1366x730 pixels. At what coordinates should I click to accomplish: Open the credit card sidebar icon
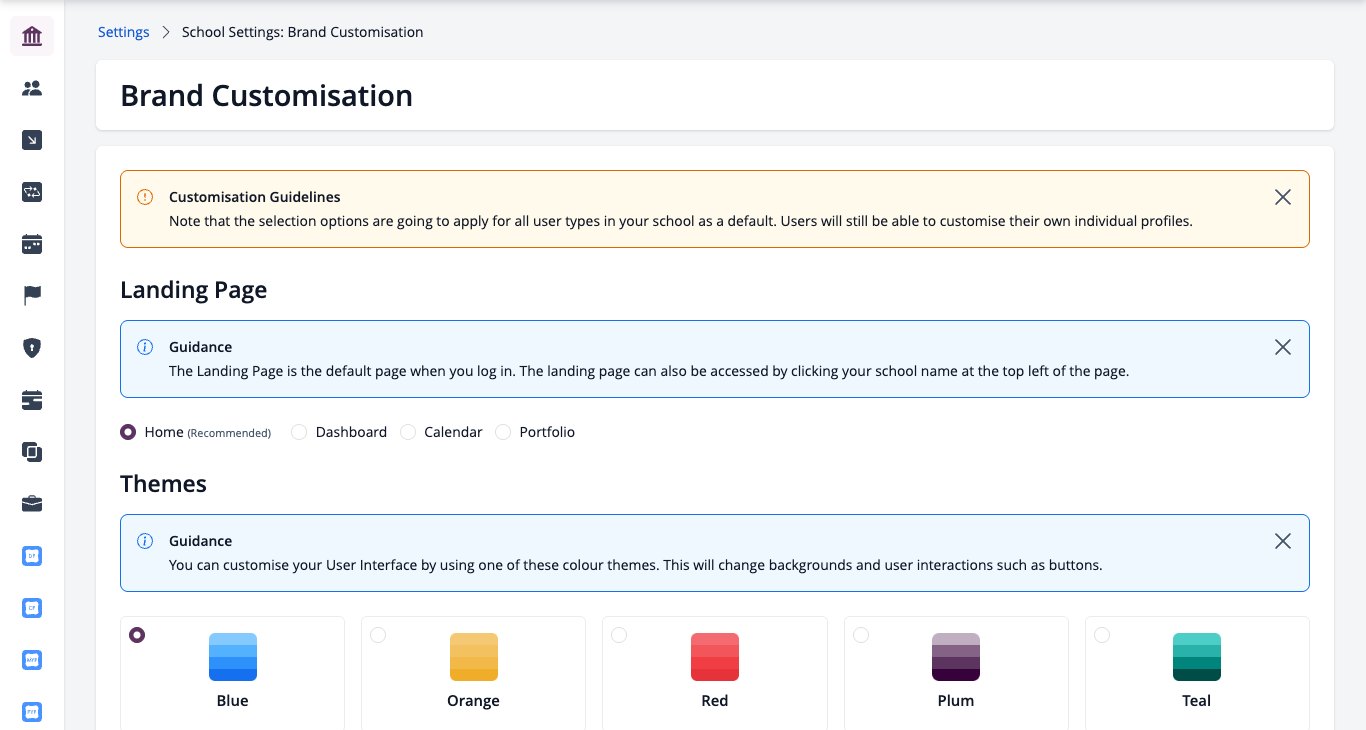tap(32, 400)
